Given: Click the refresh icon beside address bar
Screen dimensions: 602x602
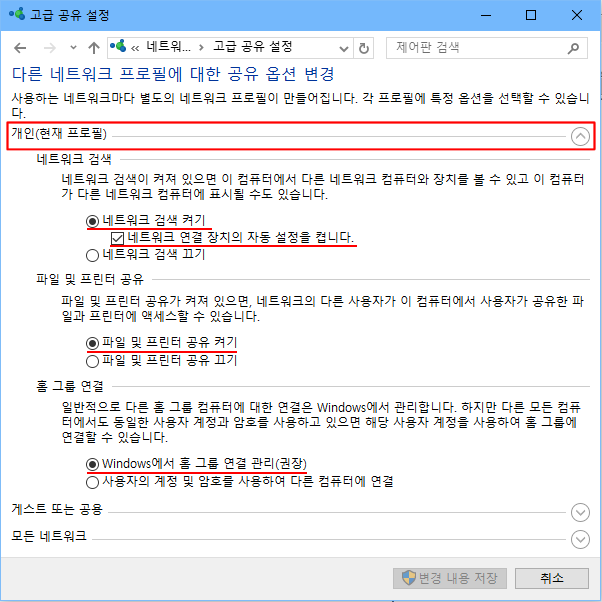Looking at the screenshot, I should click(364, 47).
